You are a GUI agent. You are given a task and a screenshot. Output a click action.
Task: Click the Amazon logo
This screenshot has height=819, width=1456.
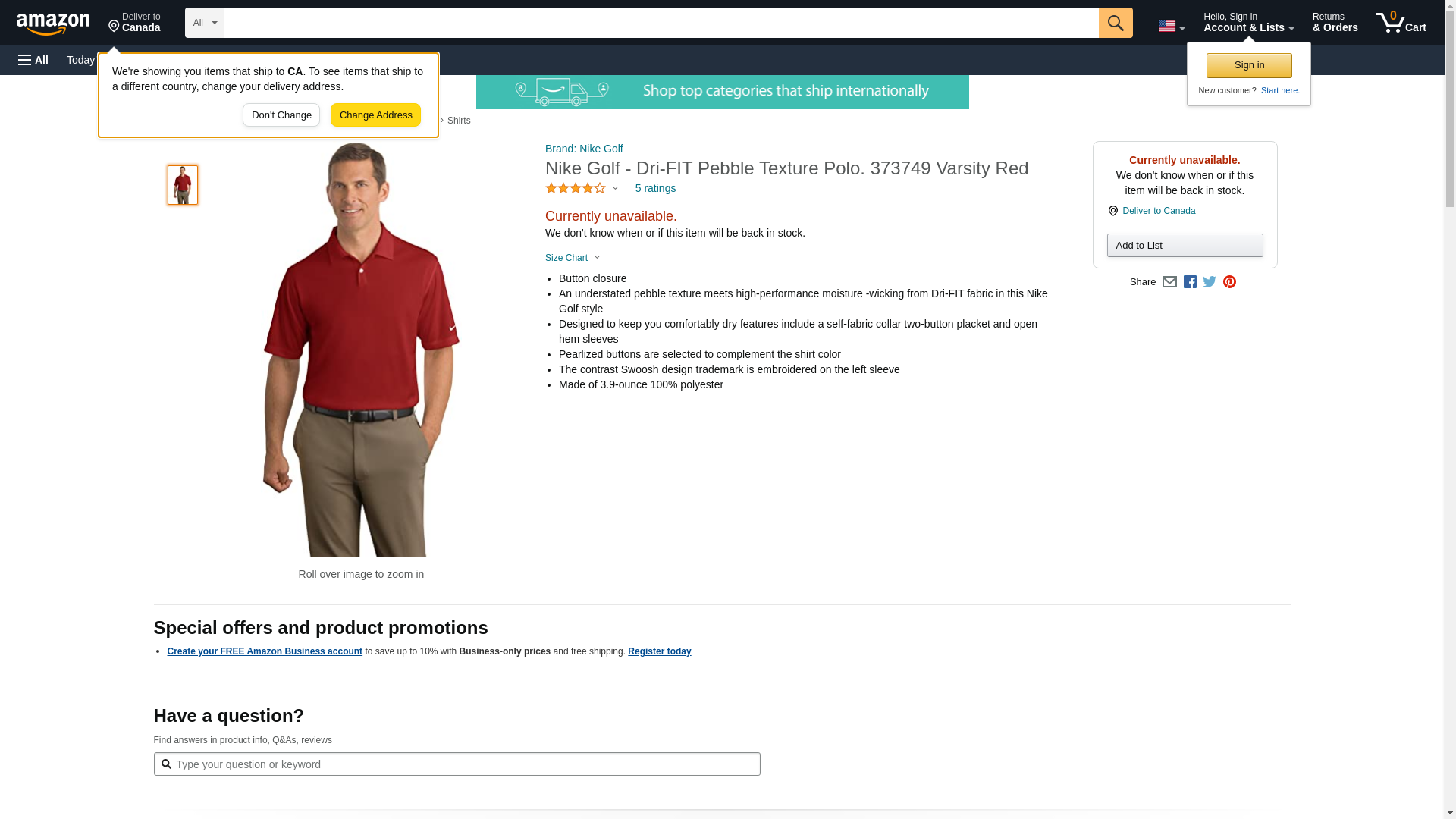[x=53, y=24]
